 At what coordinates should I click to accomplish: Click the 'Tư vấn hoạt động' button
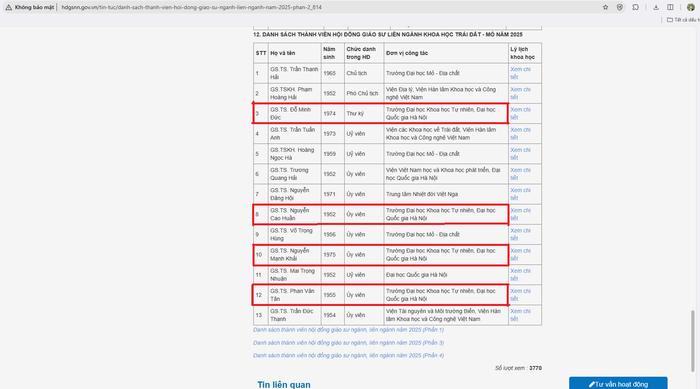pos(618,383)
